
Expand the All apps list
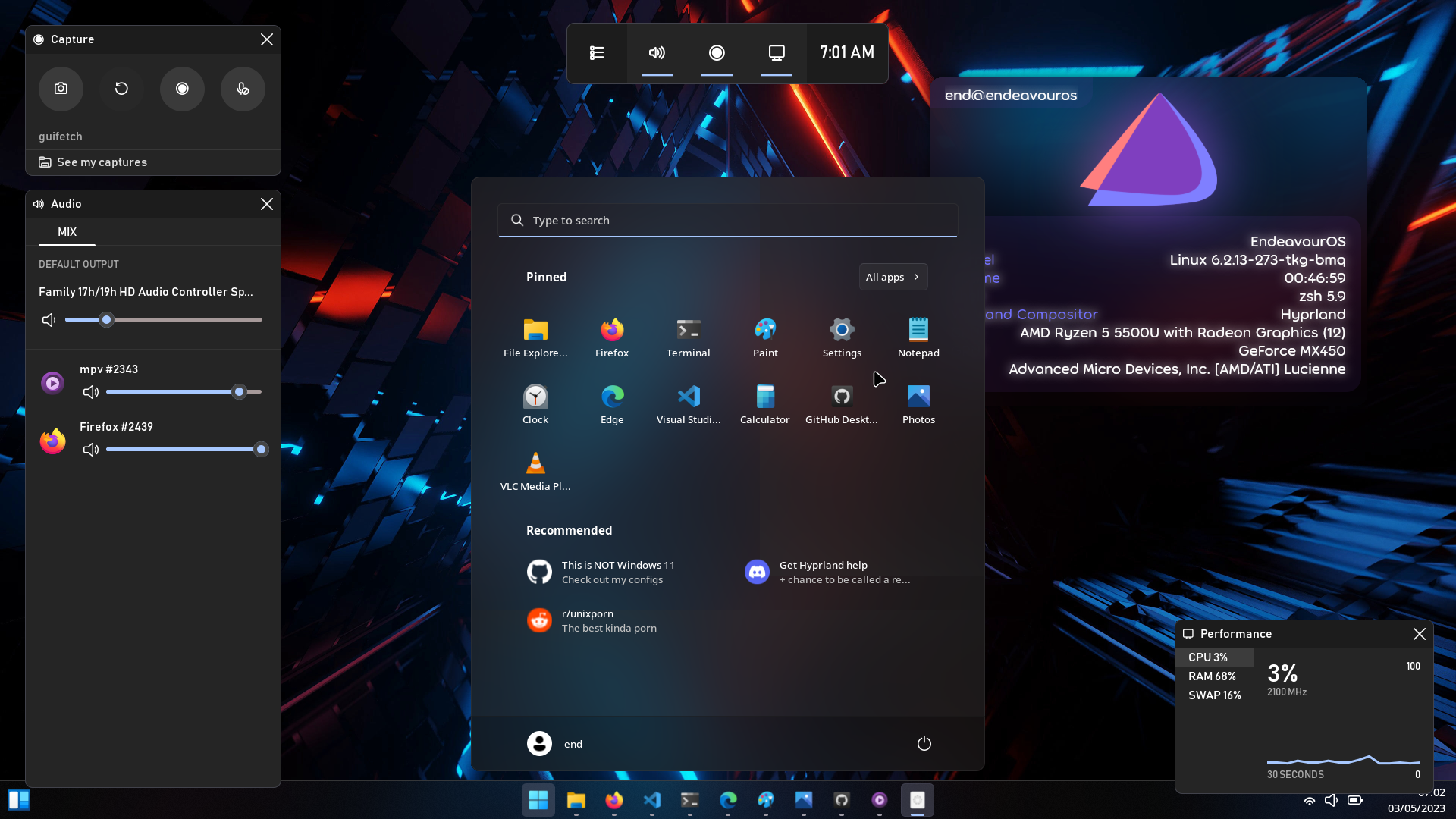[x=893, y=276]
